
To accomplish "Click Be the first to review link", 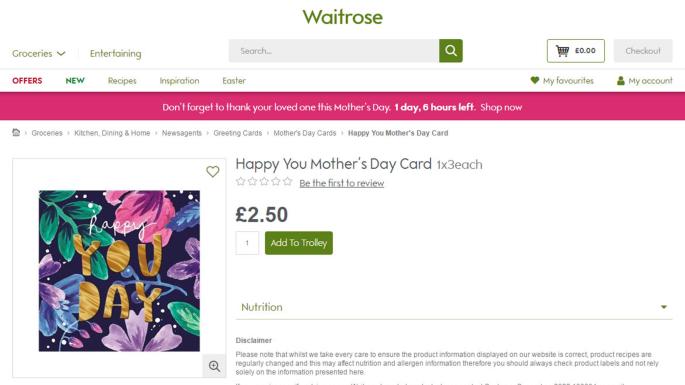I will tap(342, 183).
